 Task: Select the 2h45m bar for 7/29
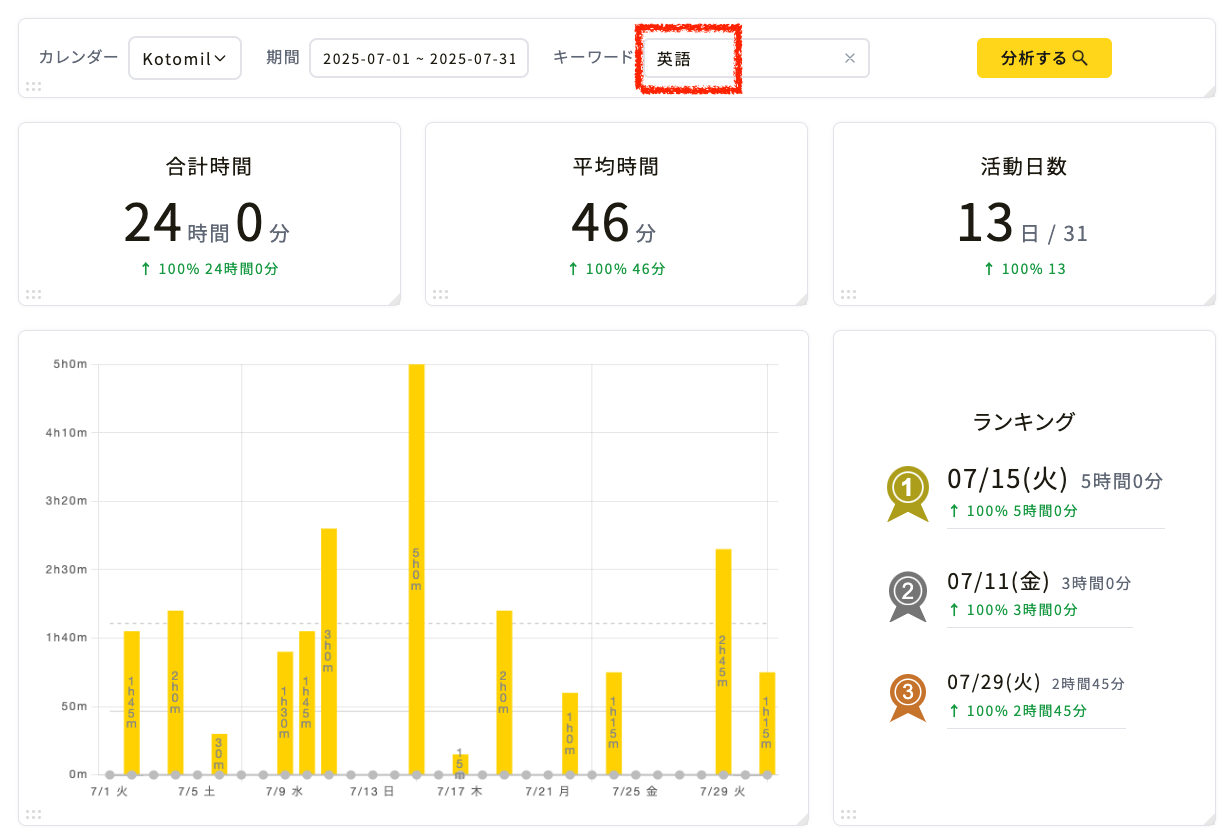point(723,662)
